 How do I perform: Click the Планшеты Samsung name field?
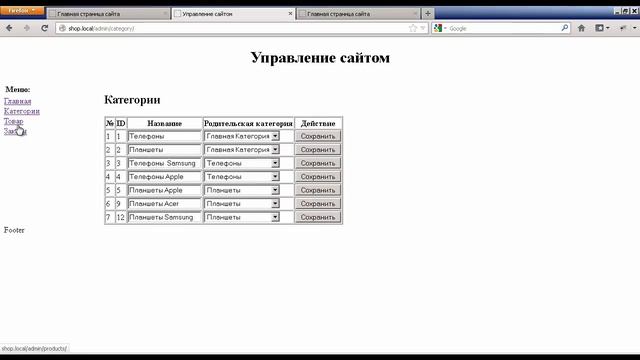165,217
